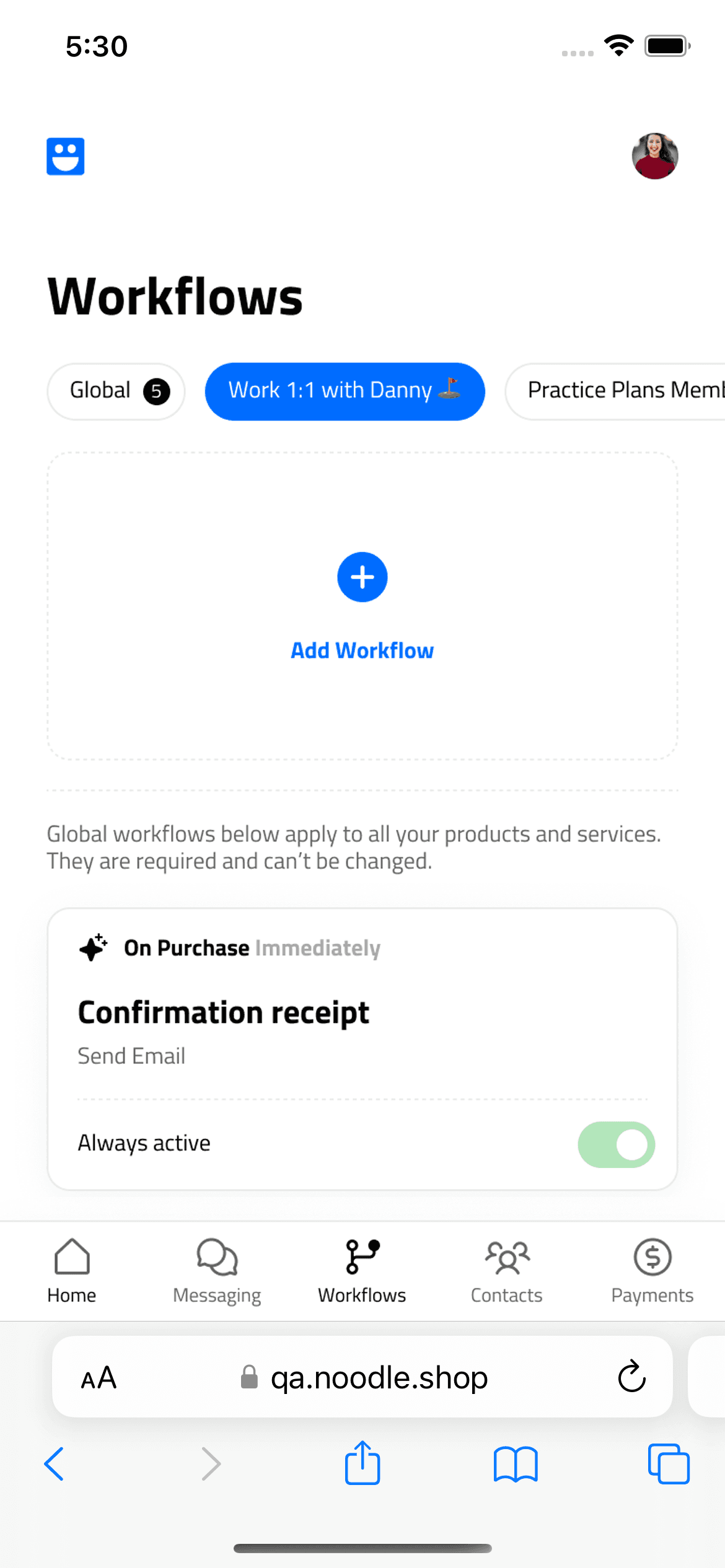725x1568 pixels.
Task: Tap the Workflows branch icon in navigation
Action: click(362, 1257)
